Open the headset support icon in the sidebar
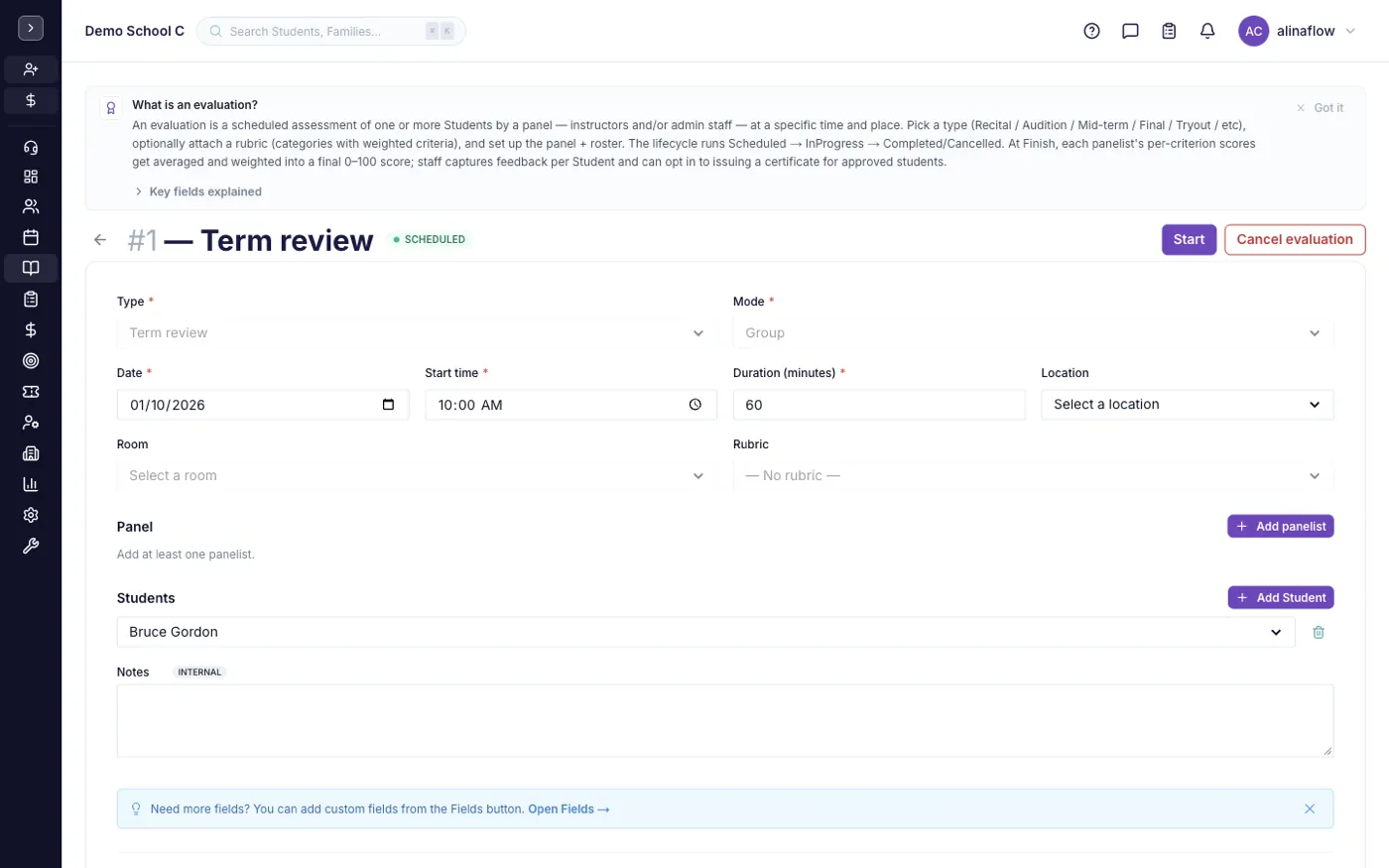The width and height of the screenshot is (1389, 868). [31, 147]
